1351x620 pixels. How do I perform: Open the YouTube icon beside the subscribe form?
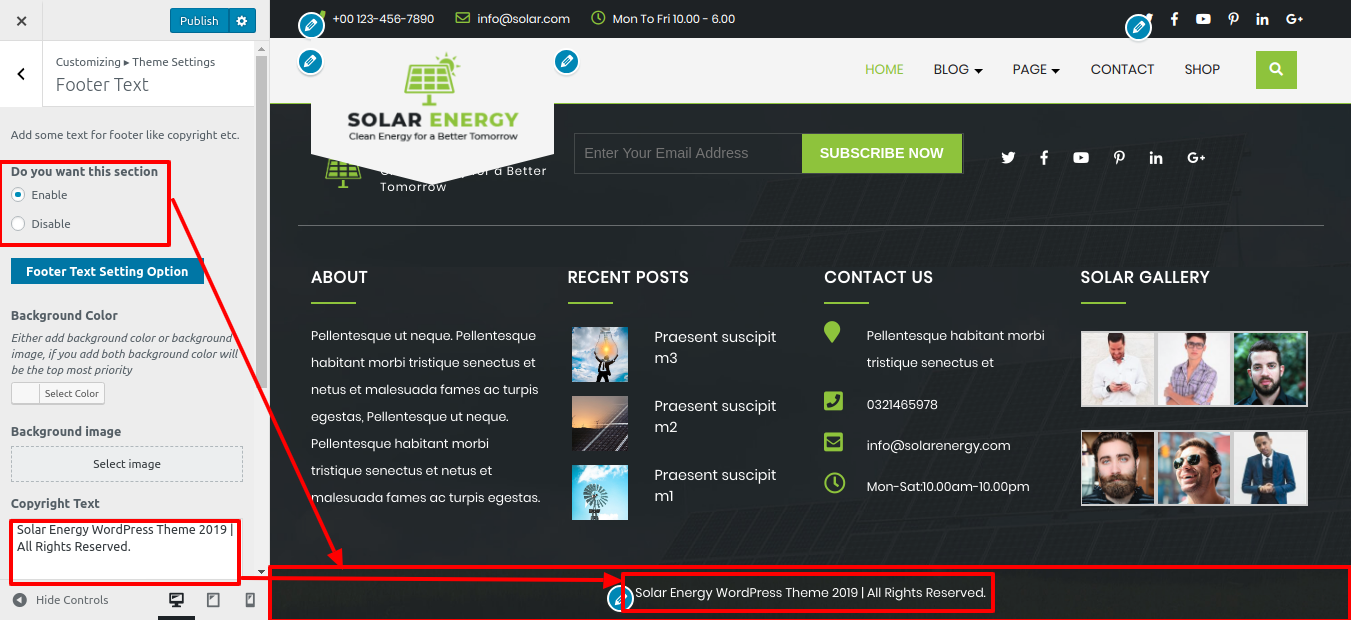tap(1081, 158)
